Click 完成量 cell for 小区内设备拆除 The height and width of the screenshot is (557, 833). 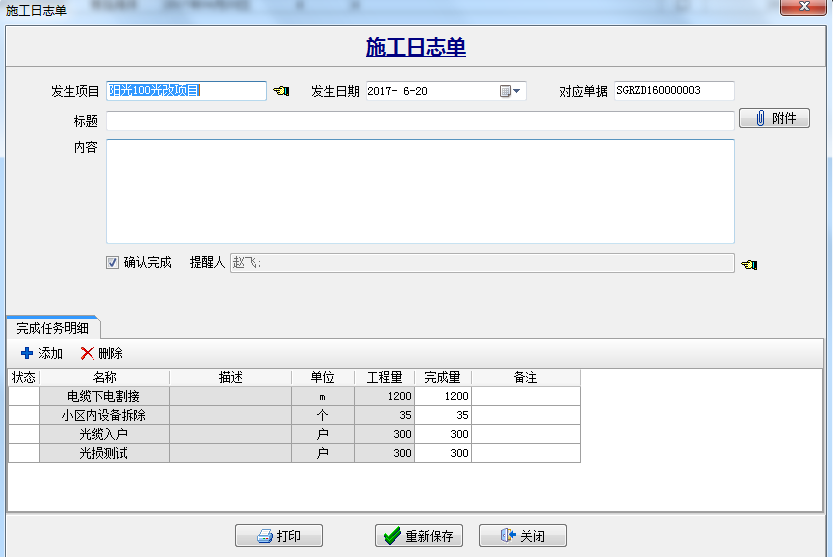point(442,416)
